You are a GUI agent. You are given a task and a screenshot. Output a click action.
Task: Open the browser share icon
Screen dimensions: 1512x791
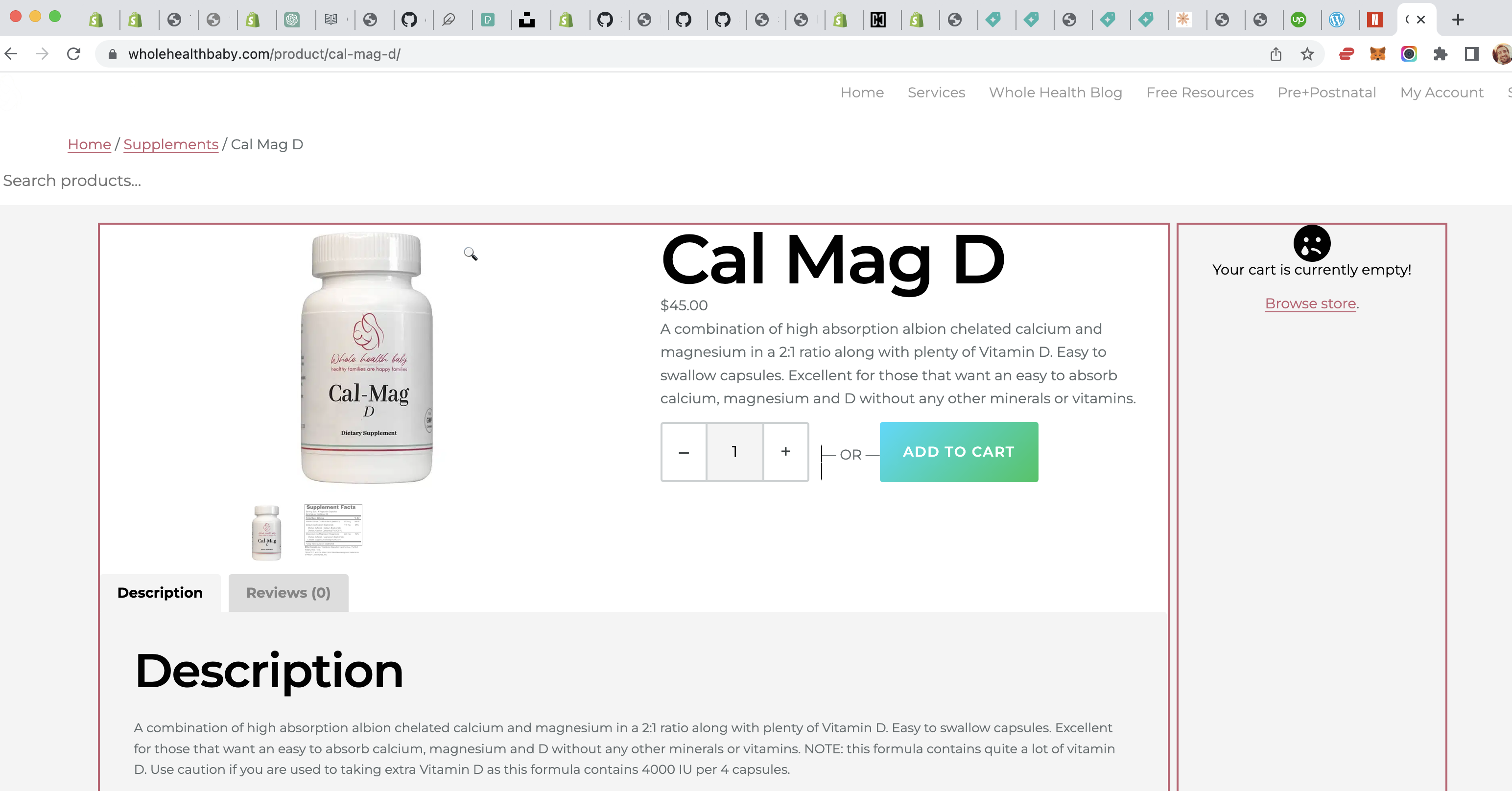pos(1276,54)
